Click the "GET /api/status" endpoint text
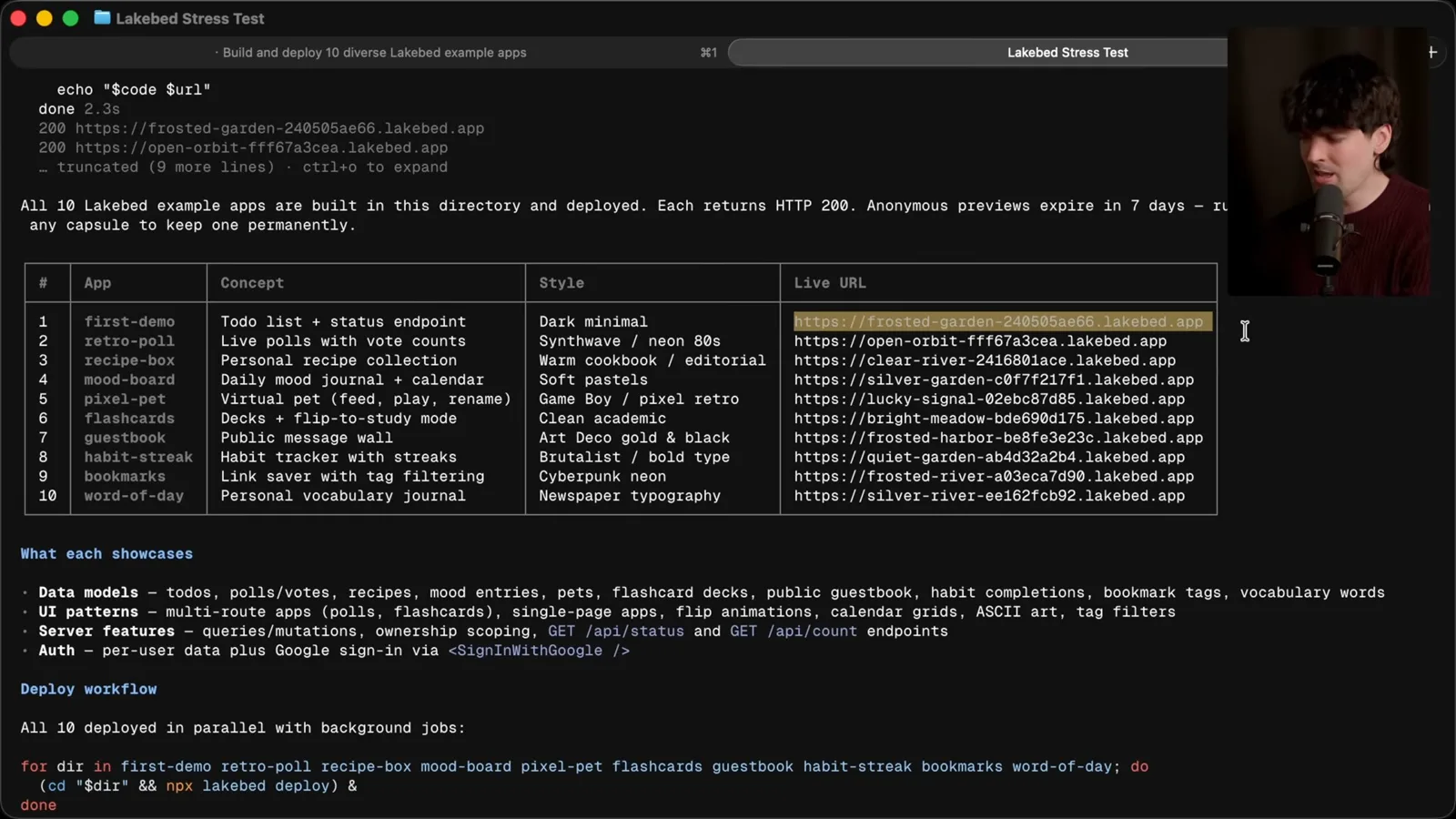The height and width of the screenshot is (819, 1456). 616,632
